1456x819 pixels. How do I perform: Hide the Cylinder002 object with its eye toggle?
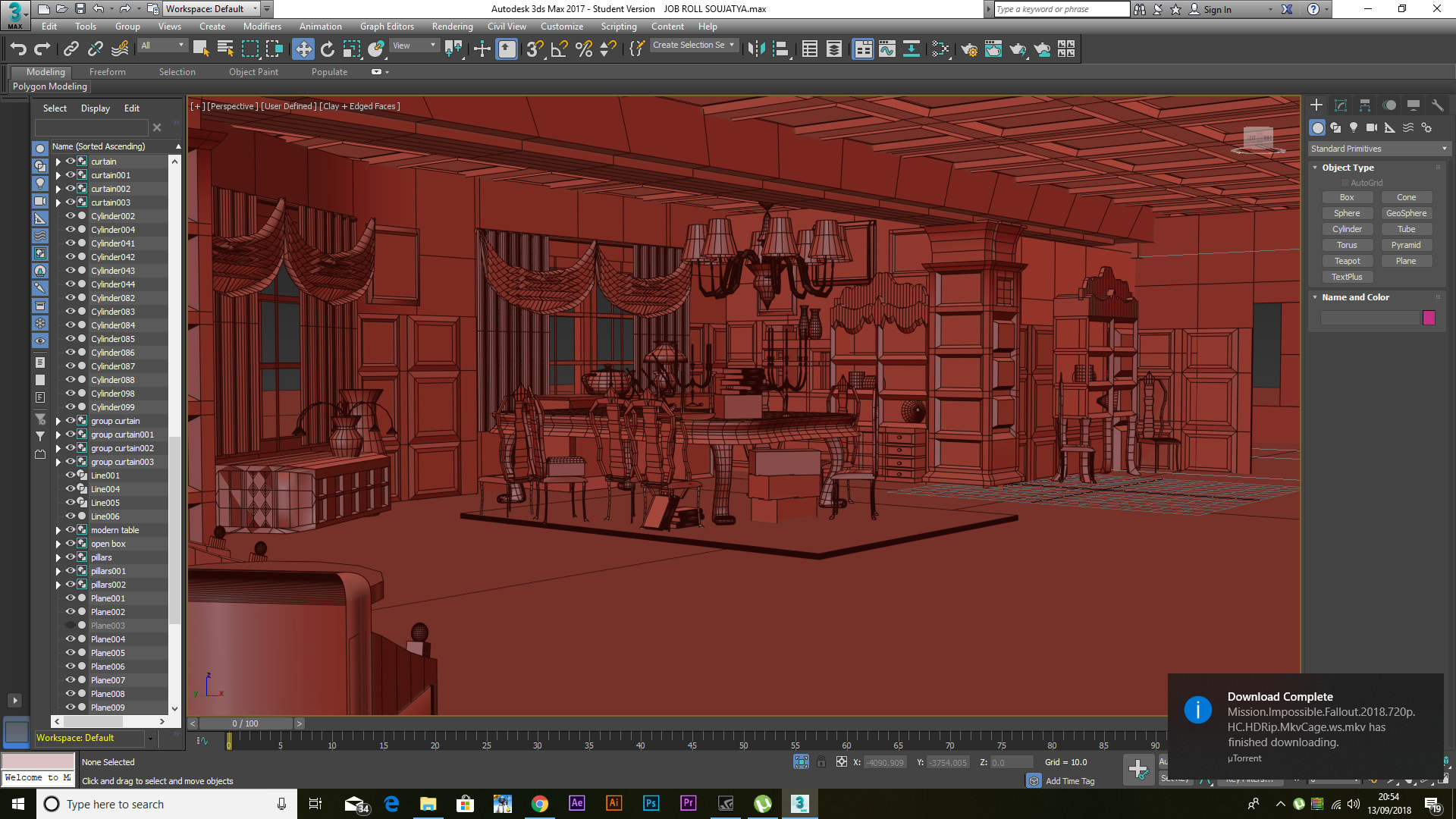71,216
